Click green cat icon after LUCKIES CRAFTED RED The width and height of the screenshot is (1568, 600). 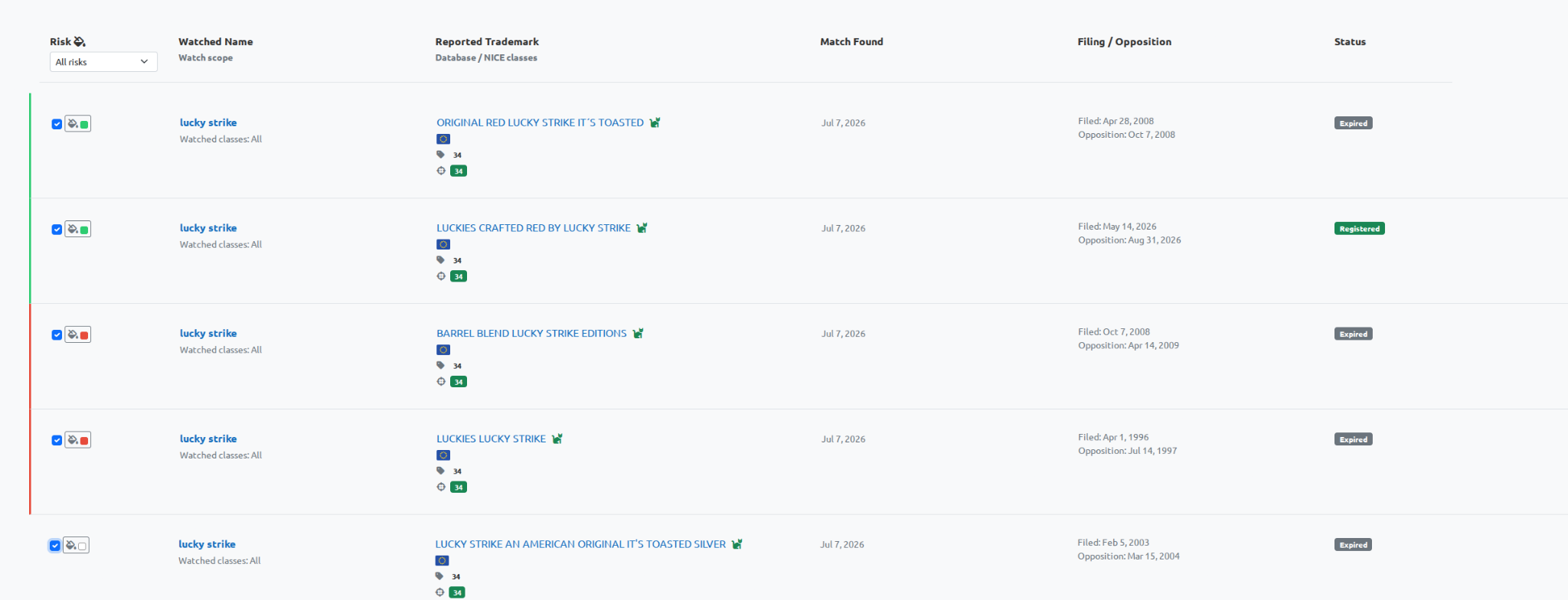pyautogui.click(x=642, y=228)
